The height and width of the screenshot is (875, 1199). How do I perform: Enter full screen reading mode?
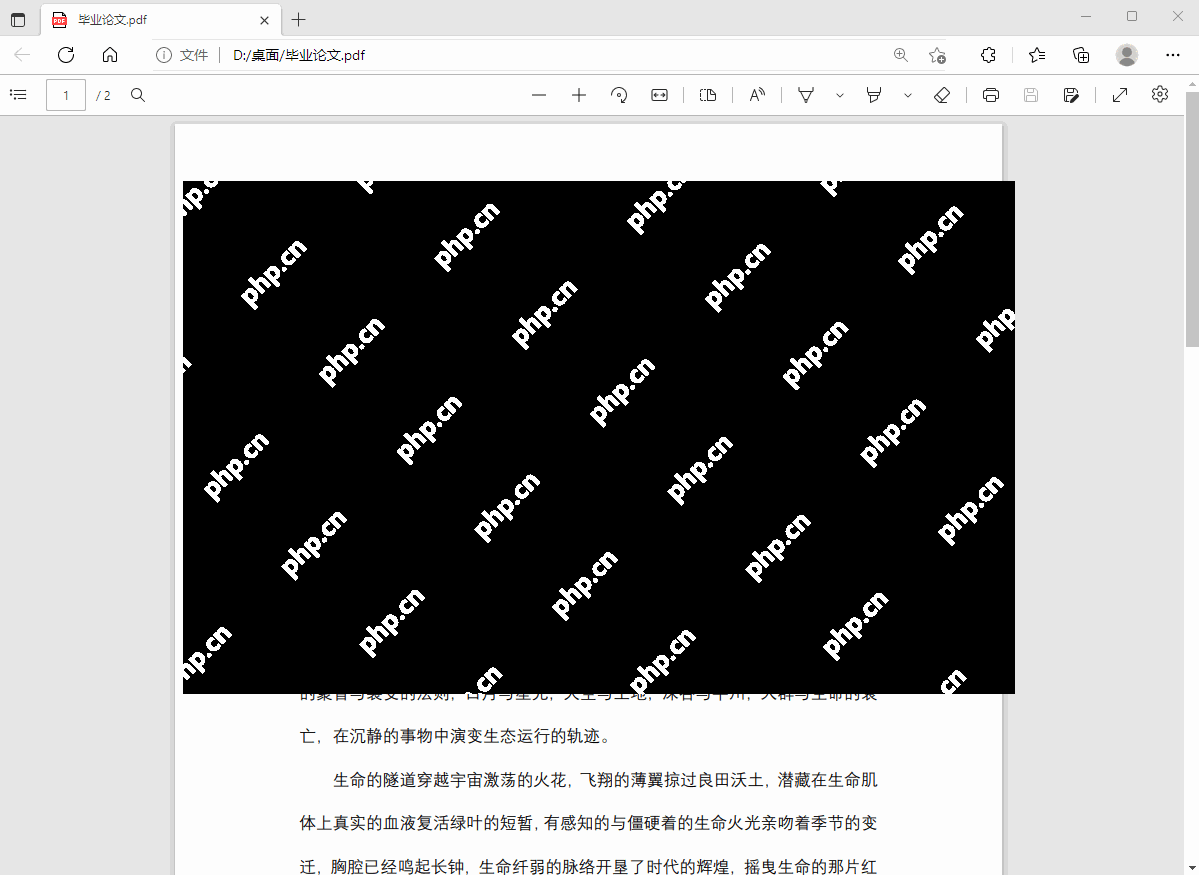(x=1119, y=94)
